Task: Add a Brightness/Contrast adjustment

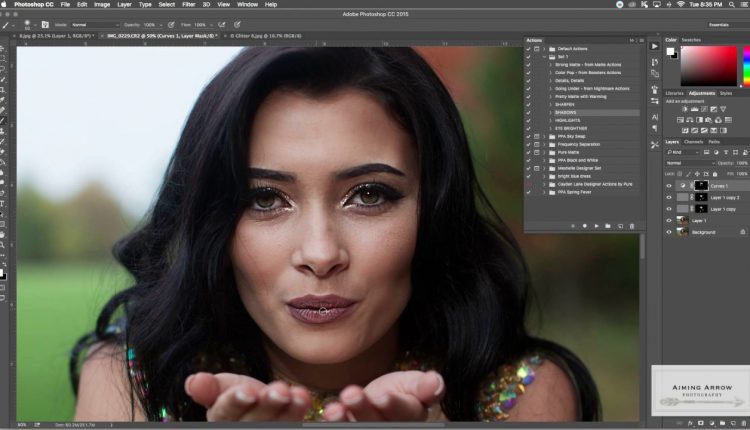Action: point(685,109)
